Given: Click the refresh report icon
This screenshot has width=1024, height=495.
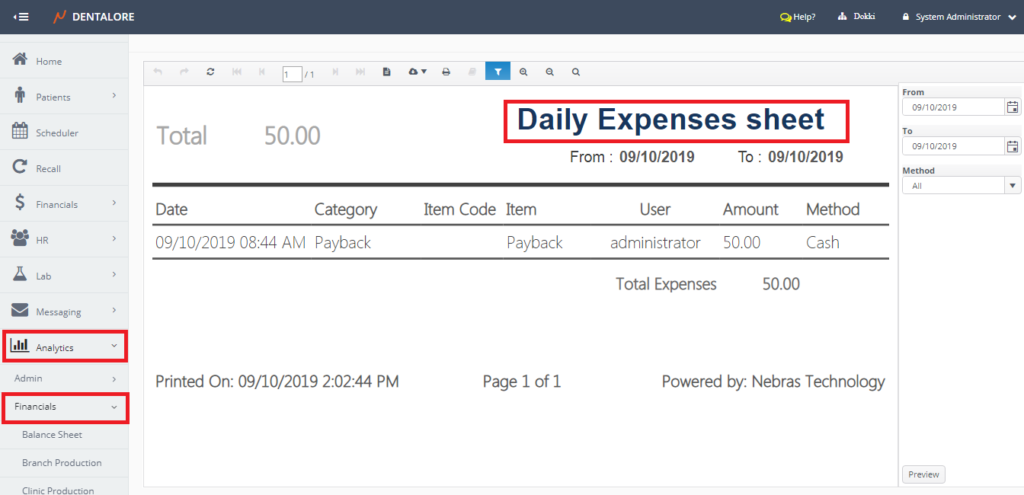Looking at the screenshot, I should click(x=210, y=72).
